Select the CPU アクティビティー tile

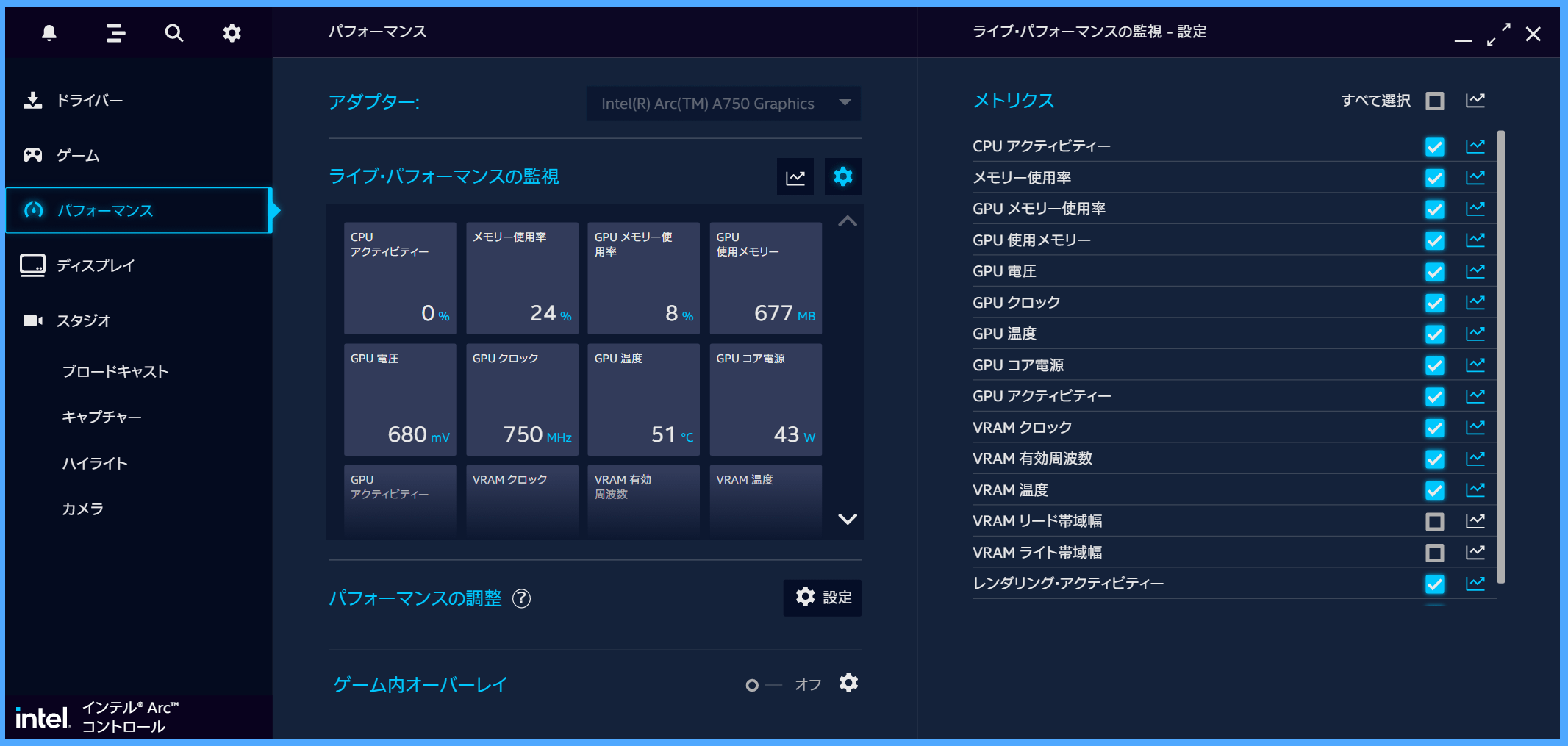[x=400, y=278]
